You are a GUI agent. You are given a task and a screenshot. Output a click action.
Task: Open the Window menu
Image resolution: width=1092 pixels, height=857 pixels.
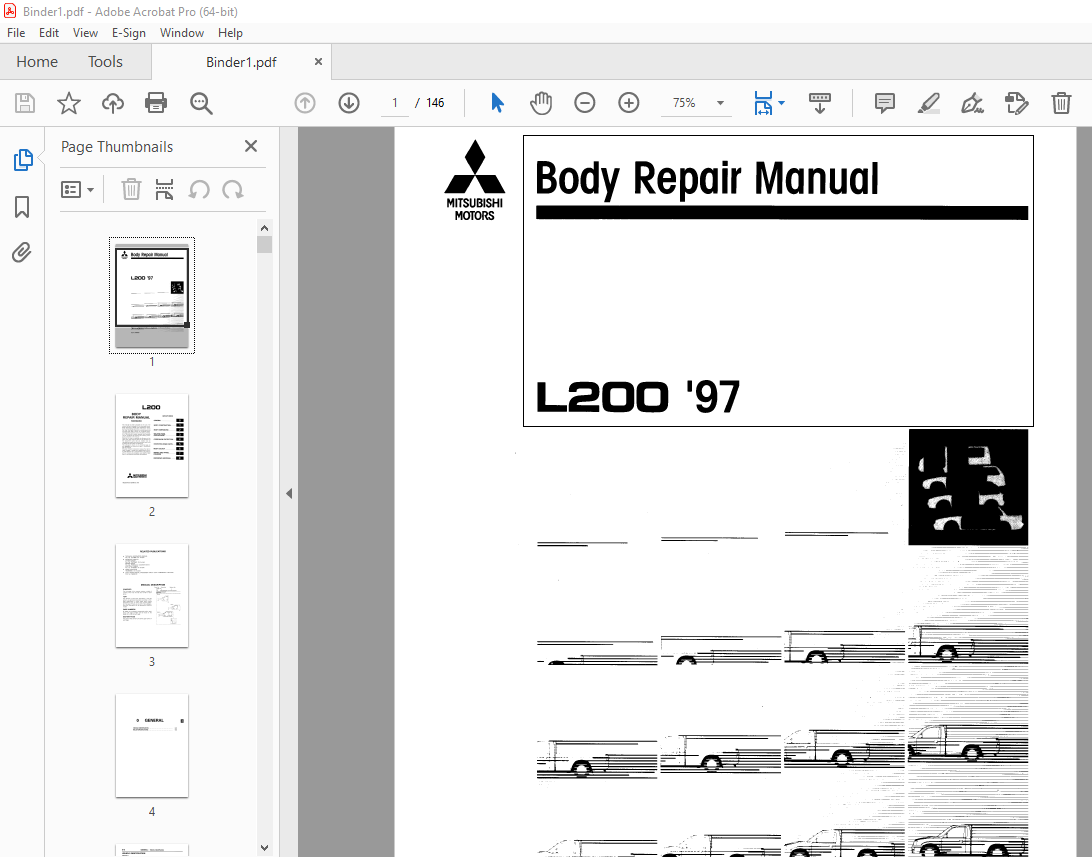pos(182,33)
